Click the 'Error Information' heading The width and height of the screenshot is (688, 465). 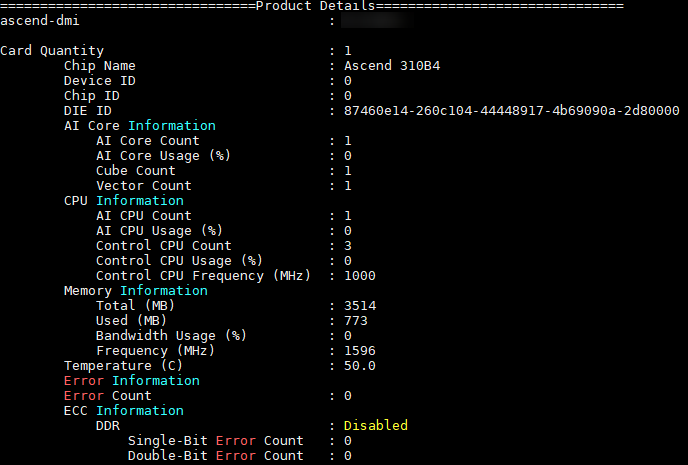click(132, 380)
